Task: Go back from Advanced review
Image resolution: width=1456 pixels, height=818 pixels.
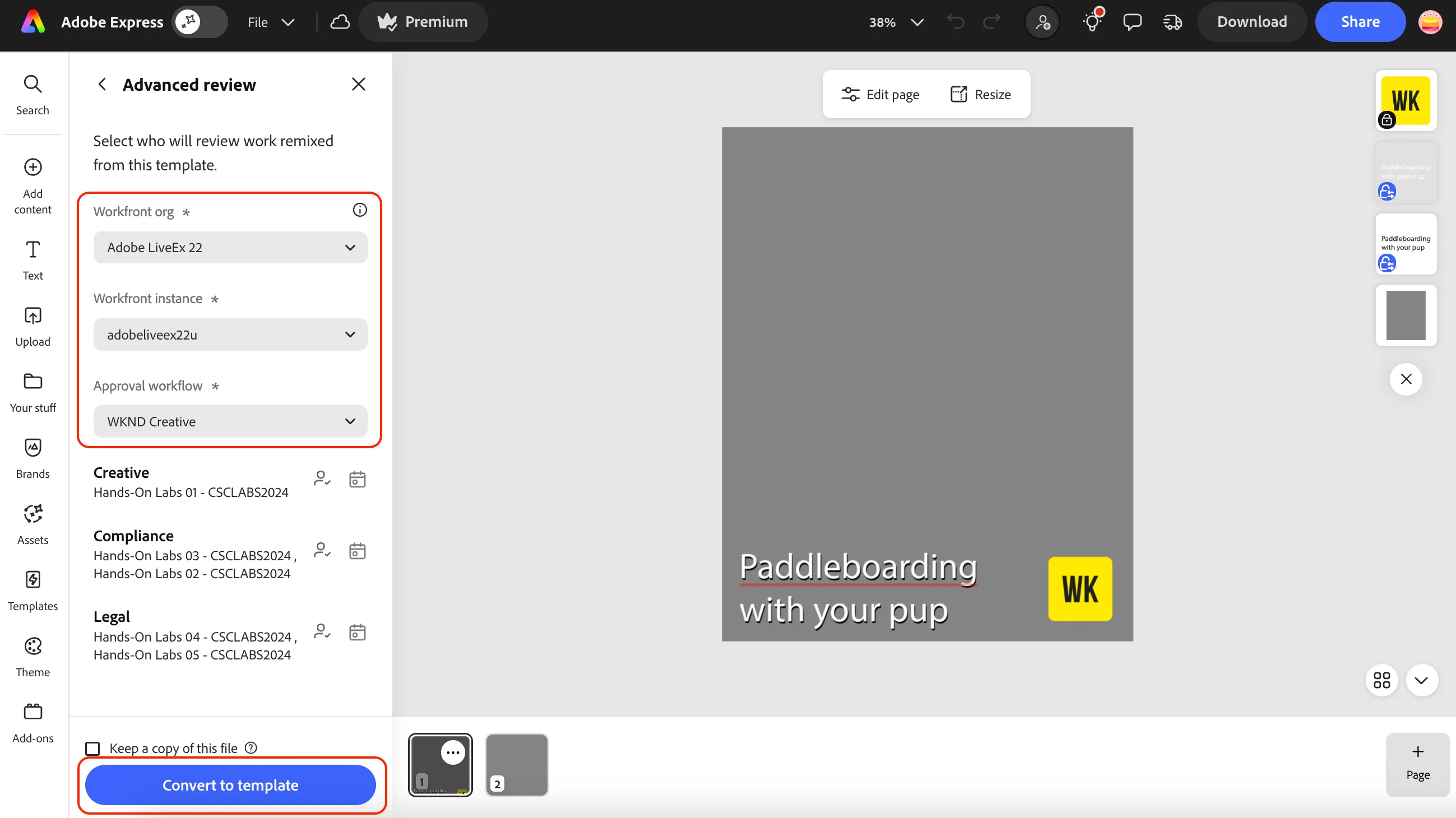Action: tap(103, 85)
